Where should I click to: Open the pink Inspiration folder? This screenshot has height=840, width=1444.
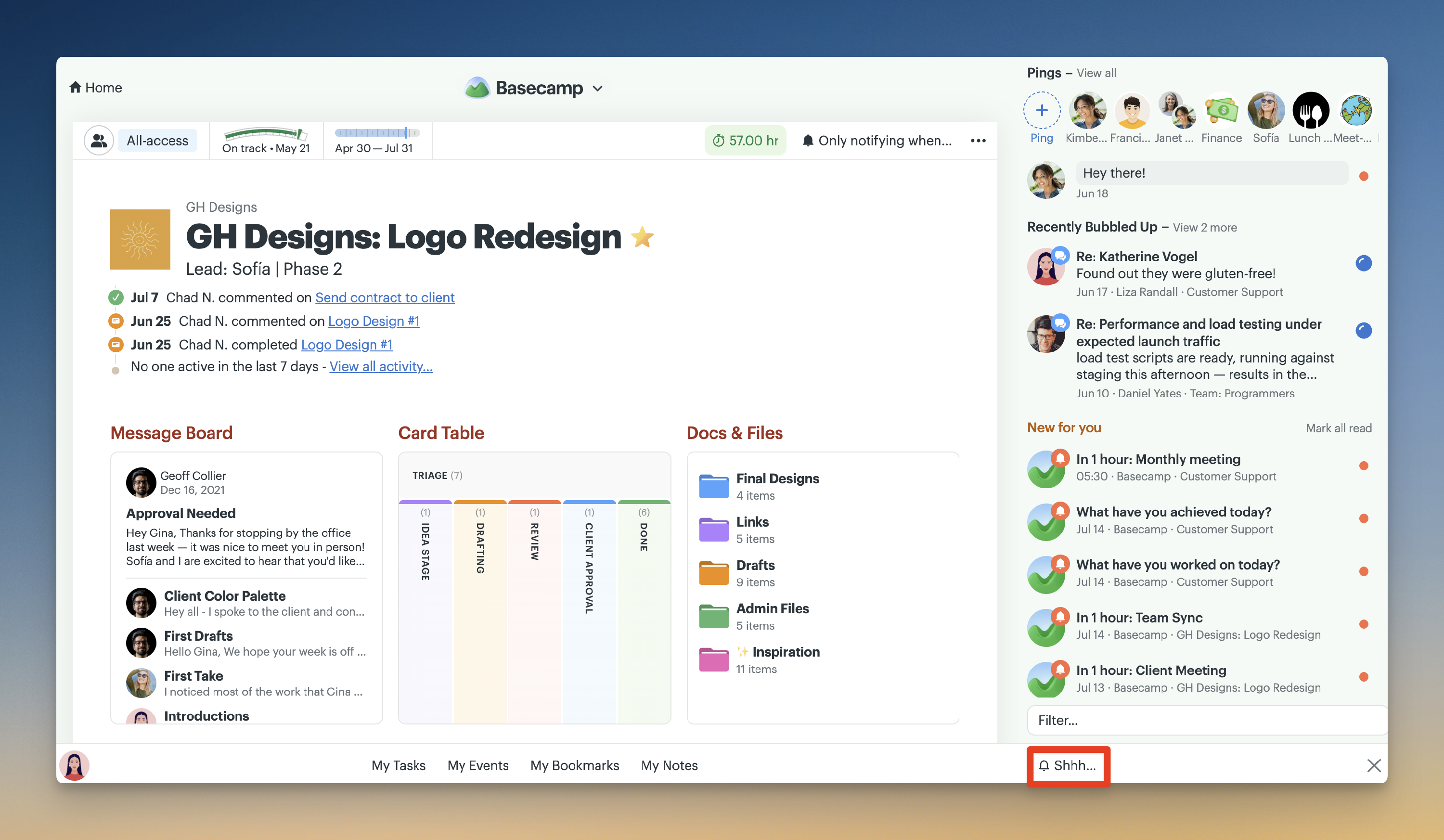click(713, 659)
